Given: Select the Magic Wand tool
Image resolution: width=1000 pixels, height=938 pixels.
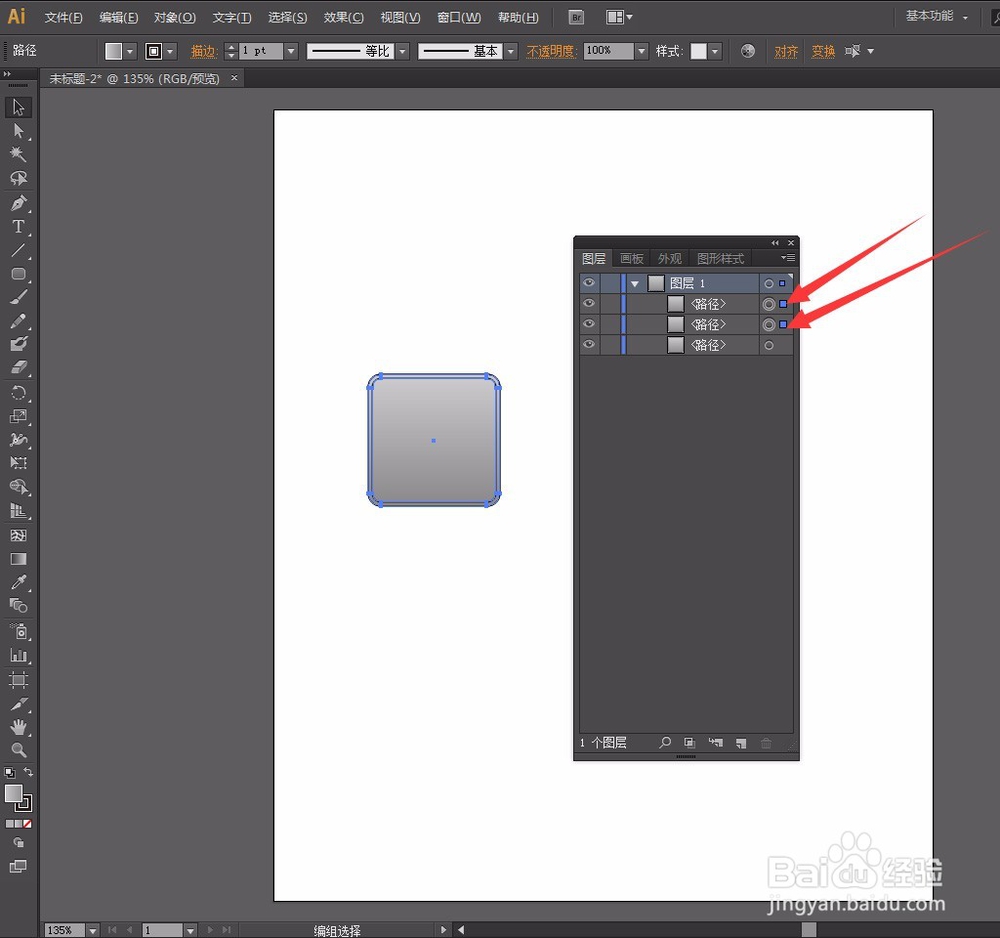Looking at the screenshot, I should (18, 154).
